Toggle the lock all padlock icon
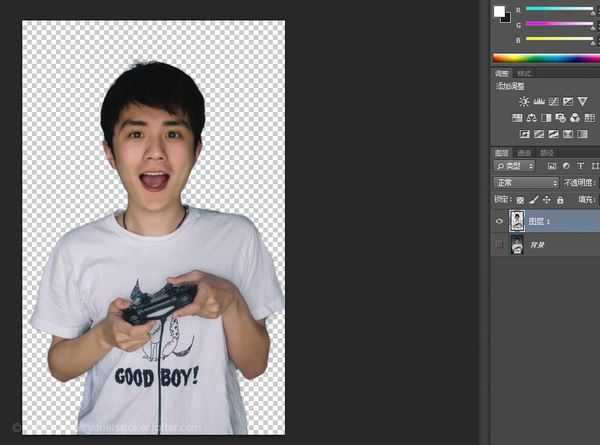This screenshot has height=445, width=600. click(559, 200)
